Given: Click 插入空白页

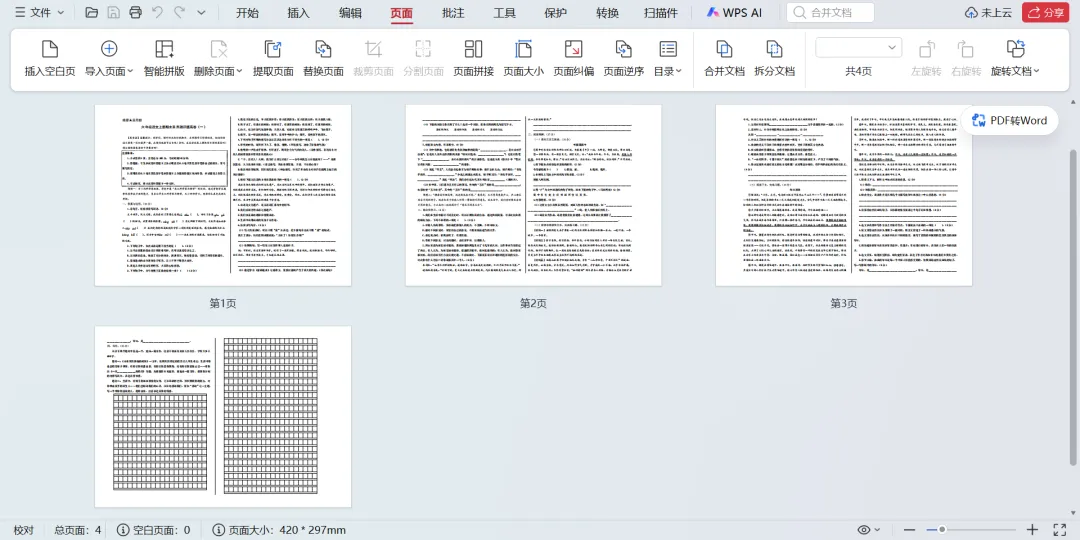Looking at the screenshot, I should [50, 59].
